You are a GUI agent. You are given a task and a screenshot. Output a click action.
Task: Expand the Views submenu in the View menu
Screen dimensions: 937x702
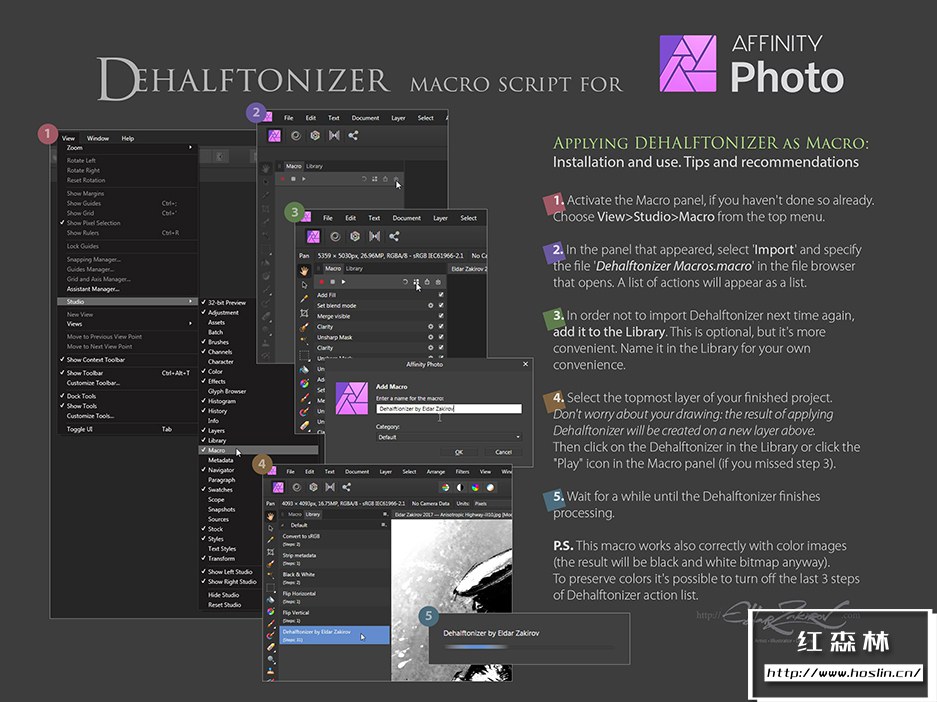[x=127, y=324]
